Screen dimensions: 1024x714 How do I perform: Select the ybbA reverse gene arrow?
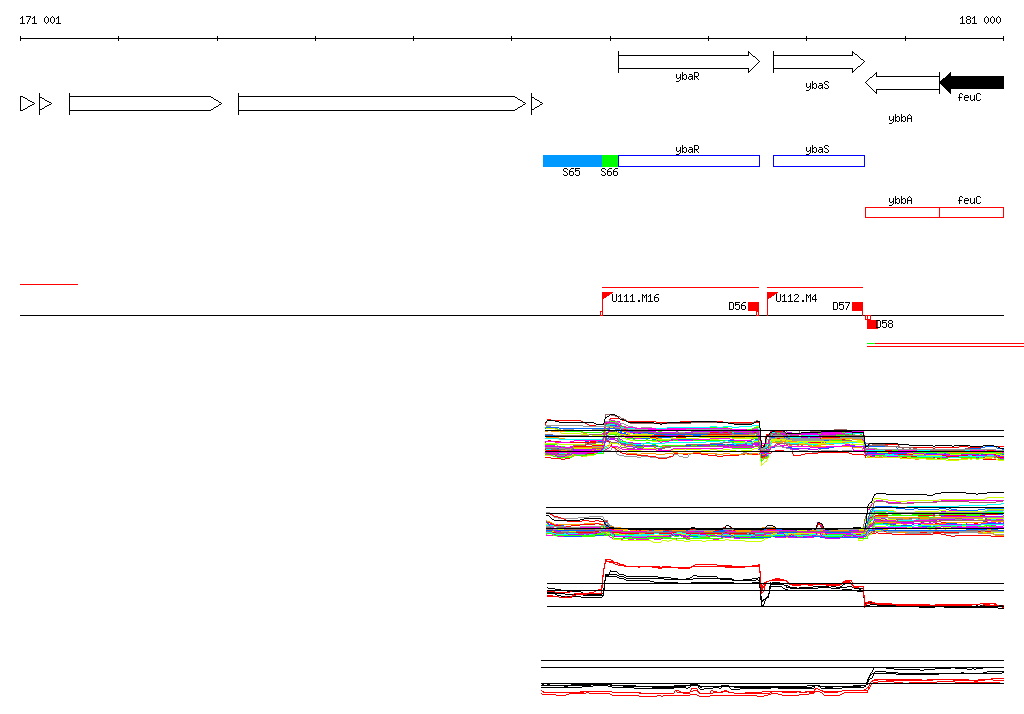pyautogui.click(x=903, y=83)
